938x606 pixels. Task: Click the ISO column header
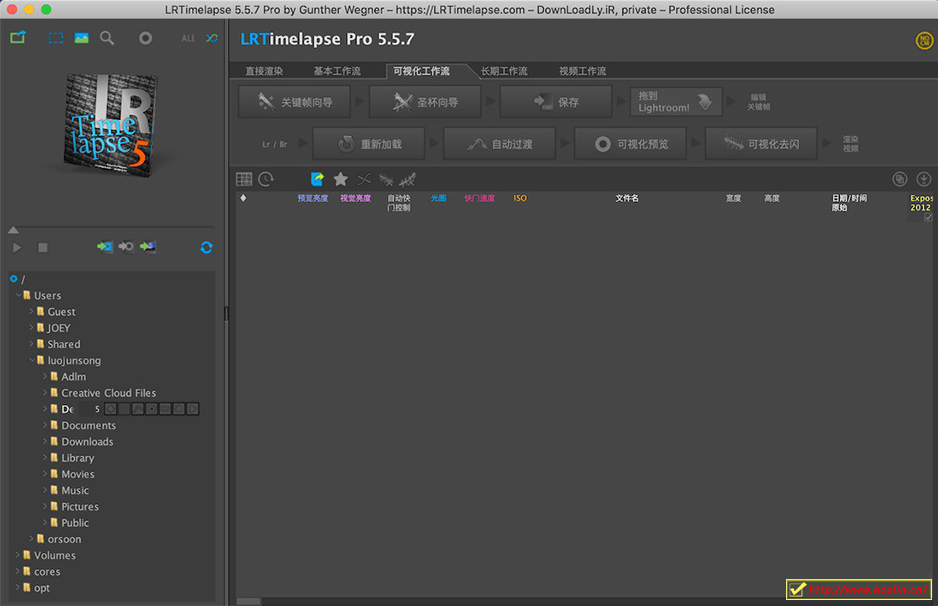point(520,198)
